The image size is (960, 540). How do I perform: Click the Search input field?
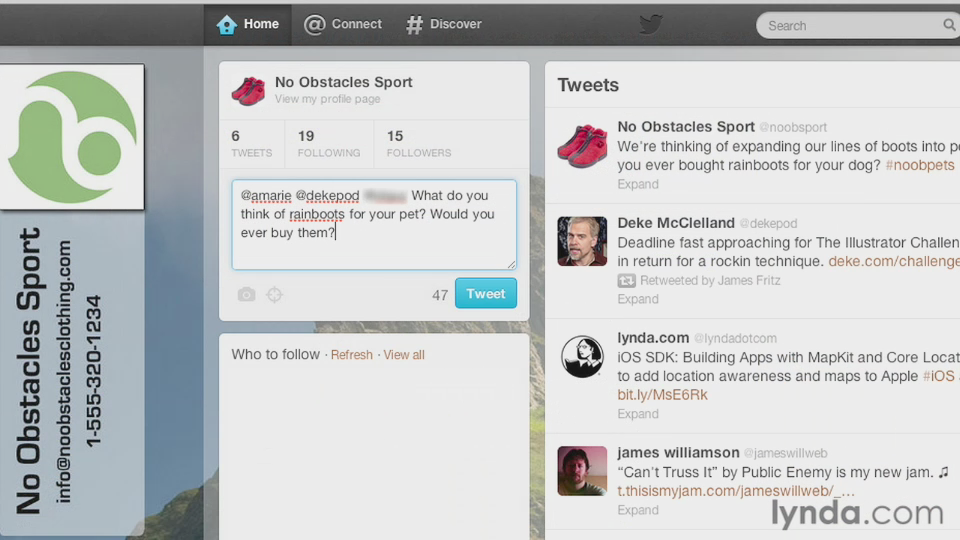[850, 25]
